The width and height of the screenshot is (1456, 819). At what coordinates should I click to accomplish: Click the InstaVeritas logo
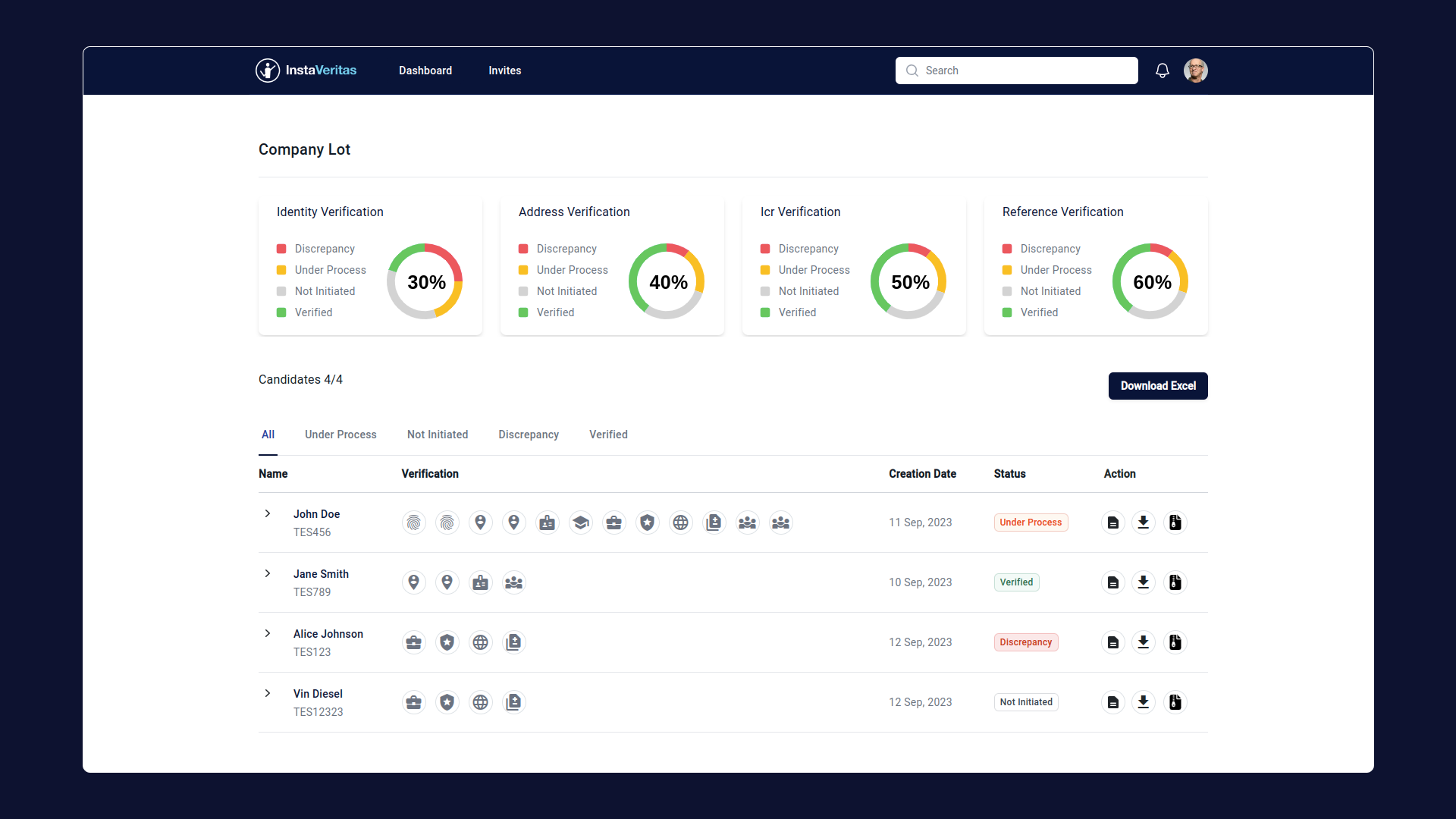306,71
